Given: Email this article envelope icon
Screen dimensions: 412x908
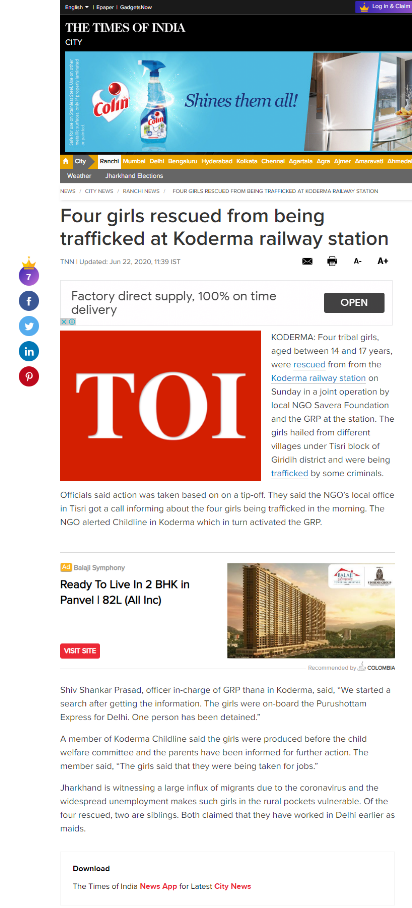Looking at the screenshot, I should tap(307, 261).
